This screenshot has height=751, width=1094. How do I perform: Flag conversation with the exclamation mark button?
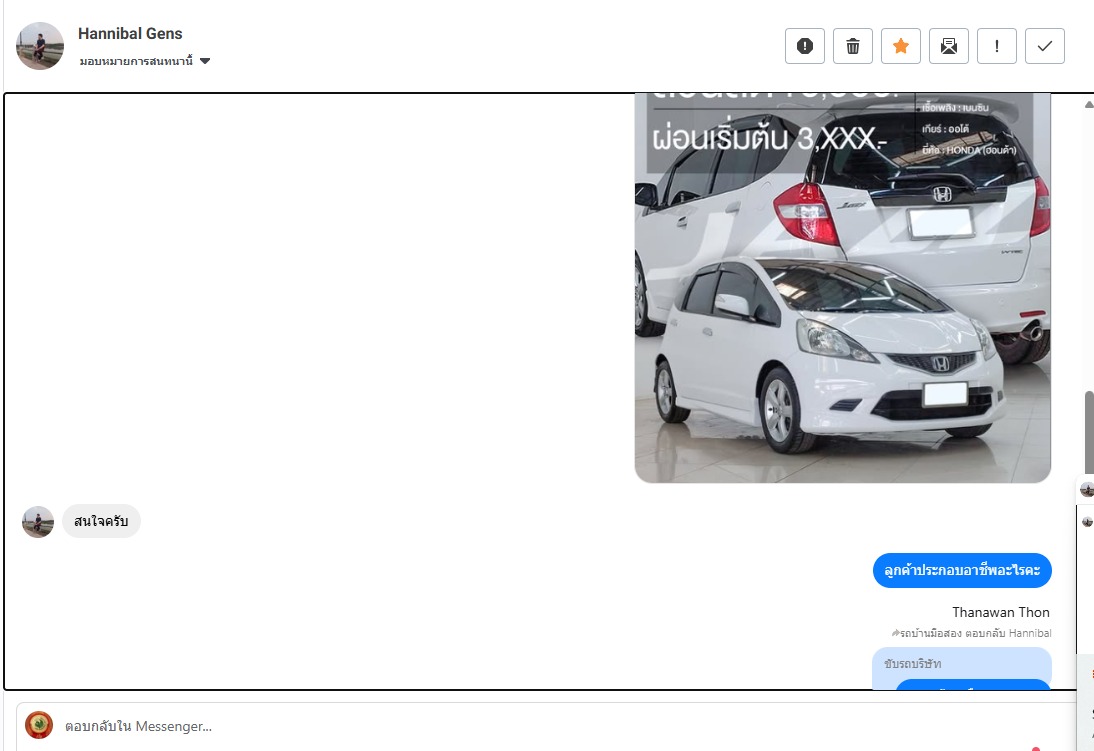pyautogui.click(x=996, y=46)
